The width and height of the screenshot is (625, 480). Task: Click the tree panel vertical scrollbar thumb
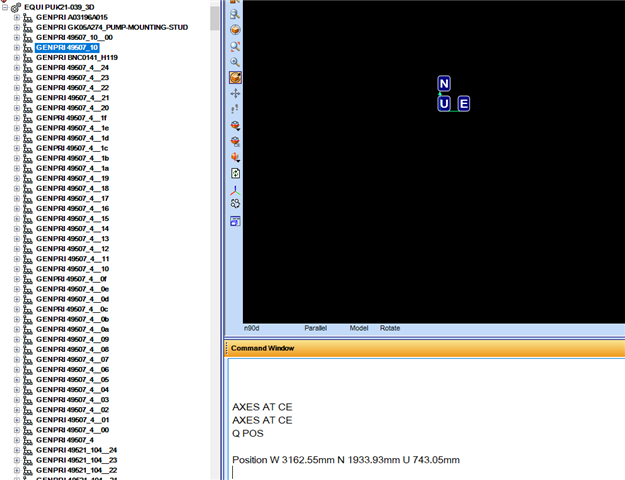[215, 18]
